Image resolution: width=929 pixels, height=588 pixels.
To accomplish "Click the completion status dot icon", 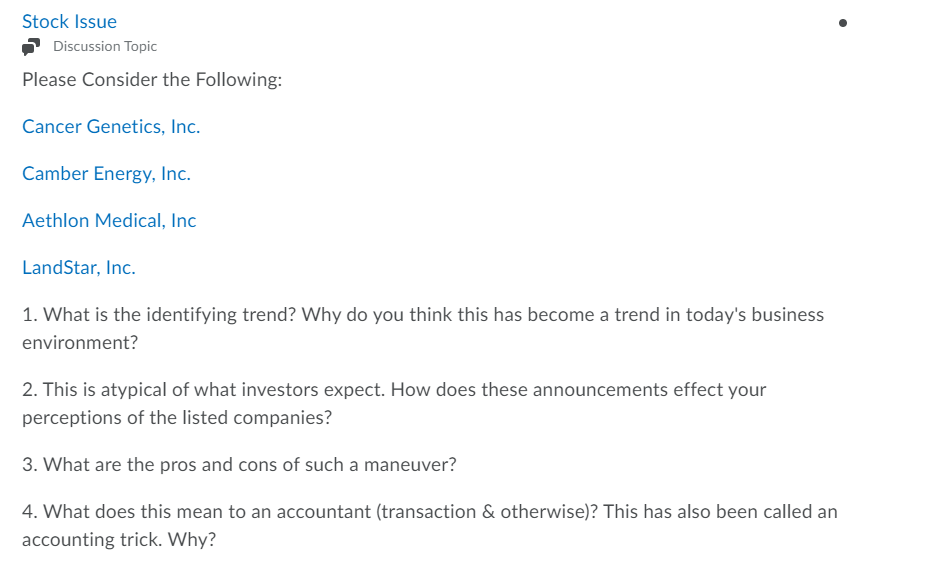I will [x=842, y=23].
